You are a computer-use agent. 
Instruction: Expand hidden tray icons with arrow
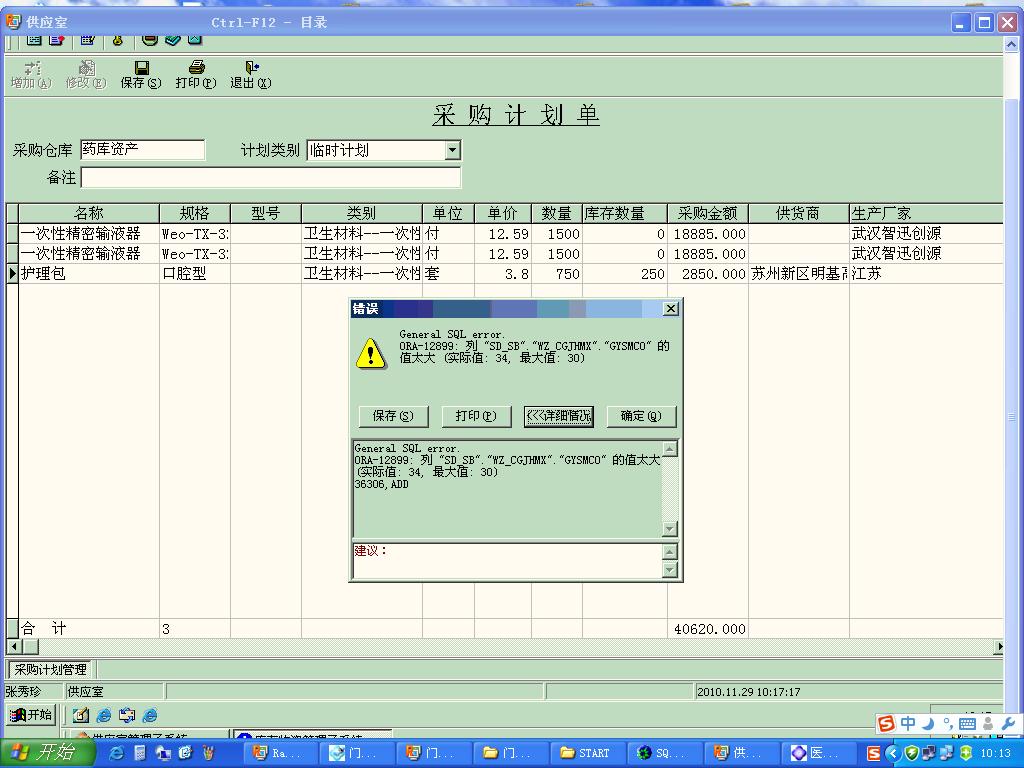(x=892, y=753)
